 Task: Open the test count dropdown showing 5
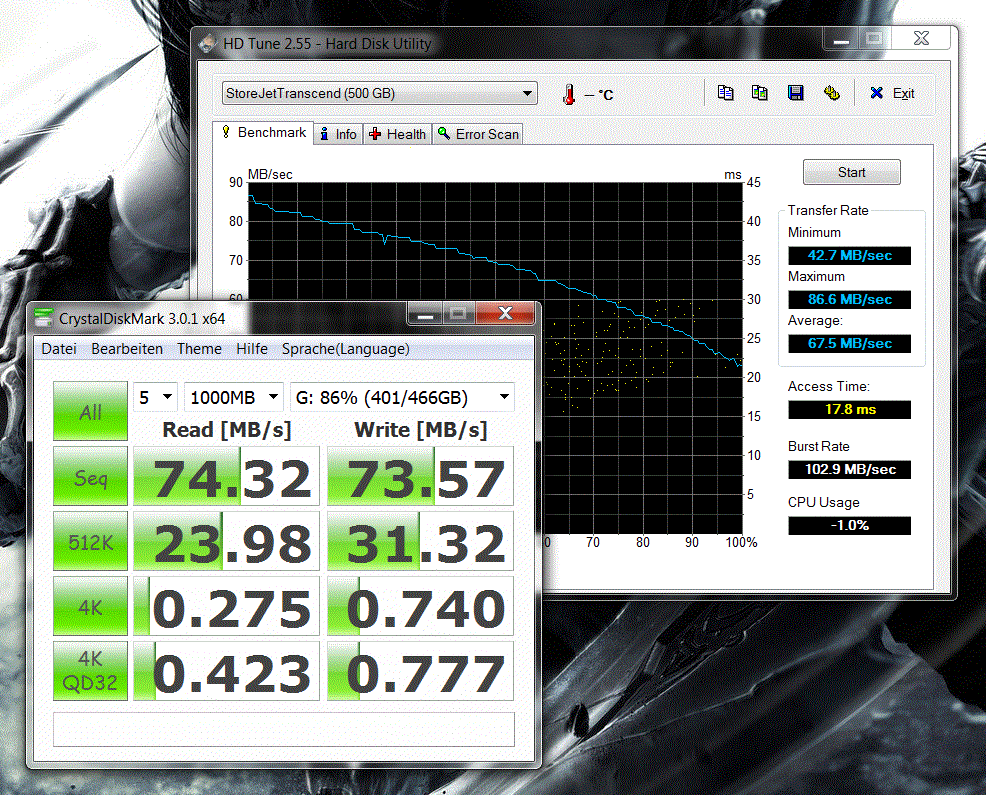pyautogui.click(x=155, y=397)
